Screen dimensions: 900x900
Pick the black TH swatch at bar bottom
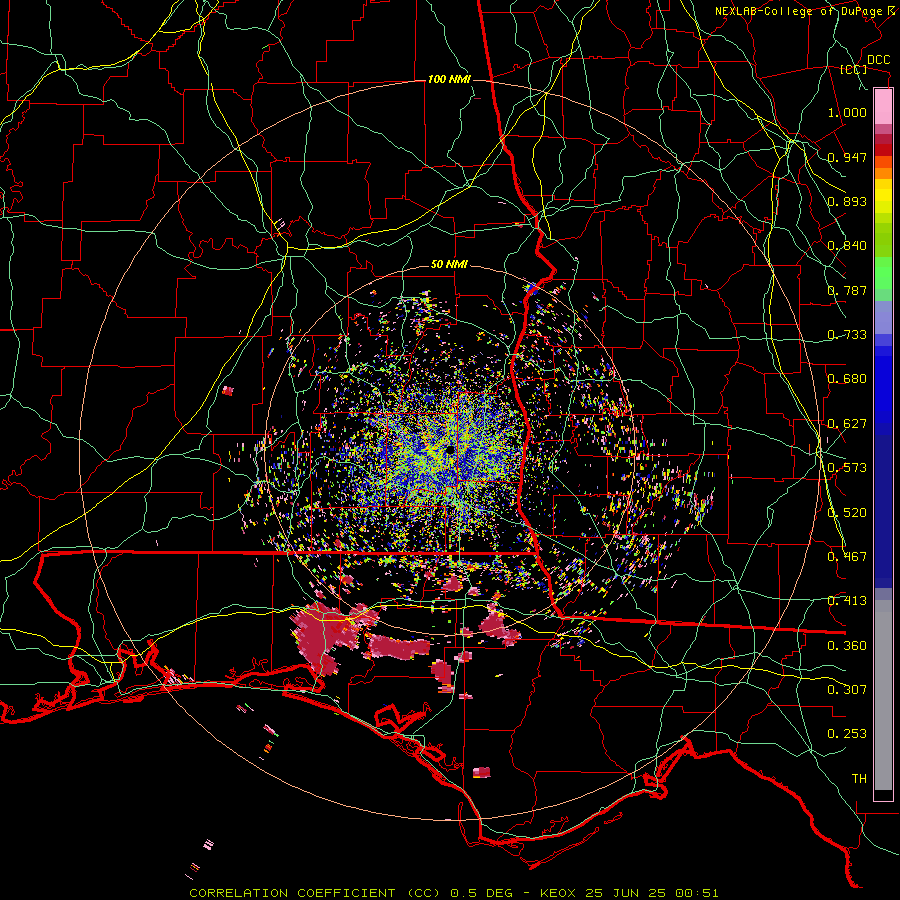(883, 794)
